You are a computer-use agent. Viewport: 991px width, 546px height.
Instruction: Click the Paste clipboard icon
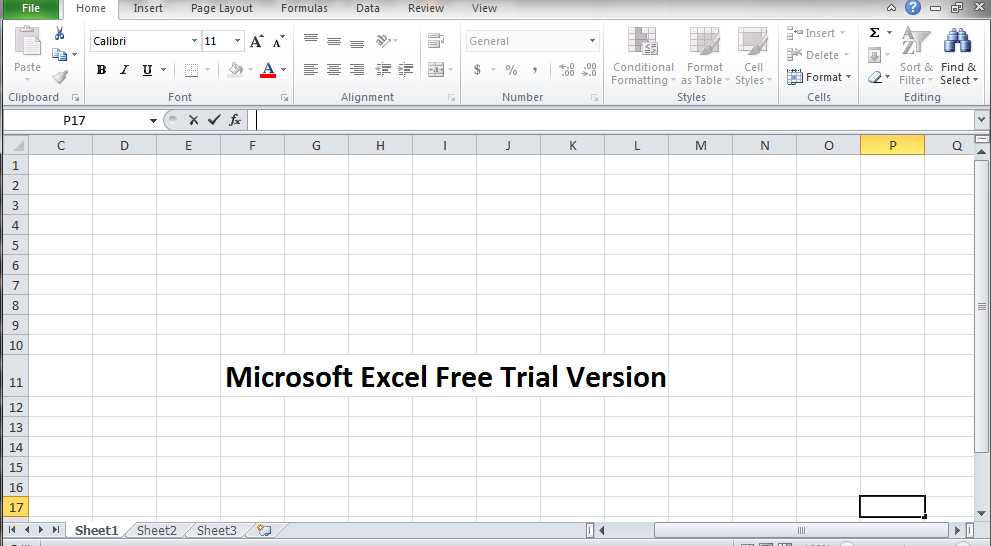[27, 42]
